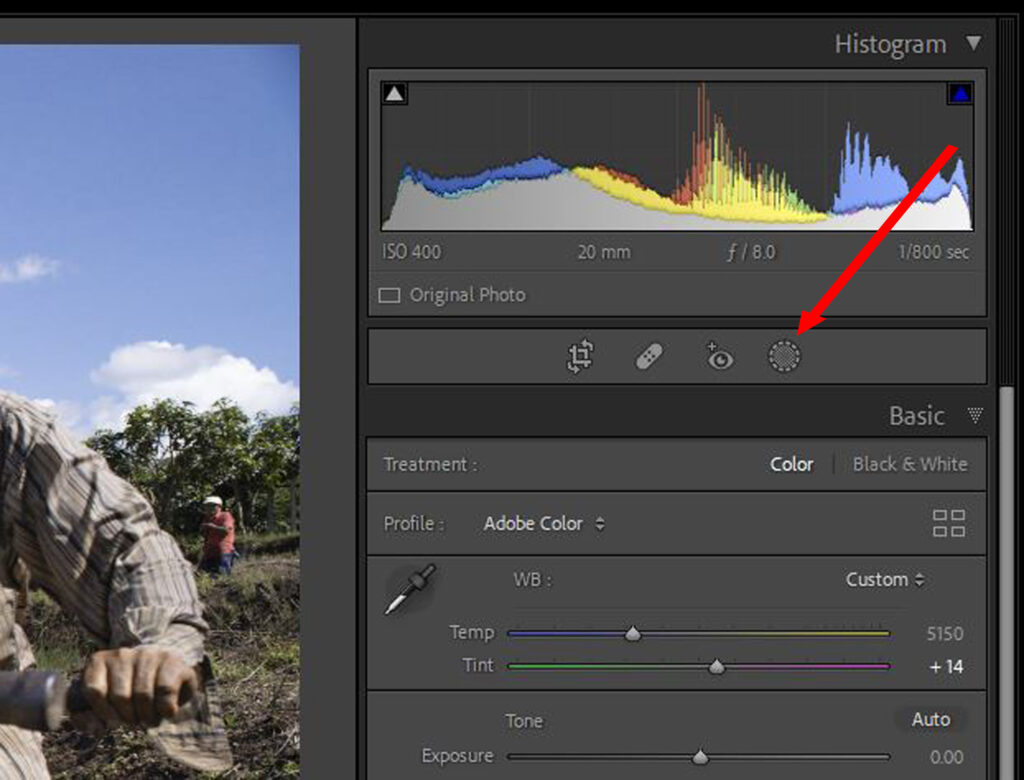
Task: Collapse the Basic panel
Action: tap(974, 415)
